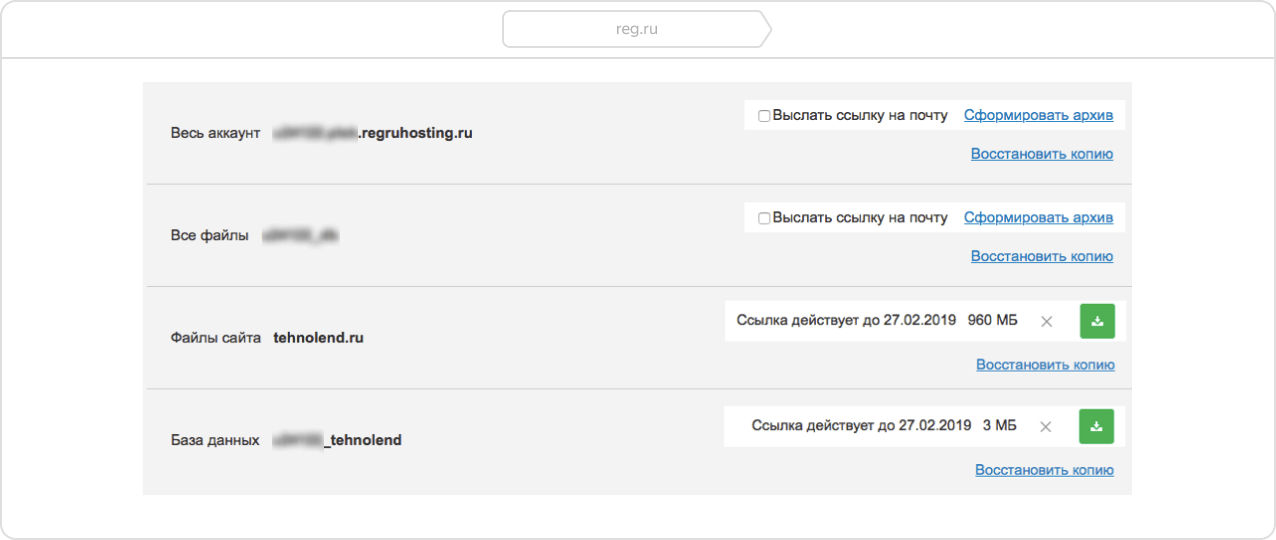Click the regruhosting.ru account name
Image resolution: width=1276 pixels, height=540 pixels.
click(414, 133)
